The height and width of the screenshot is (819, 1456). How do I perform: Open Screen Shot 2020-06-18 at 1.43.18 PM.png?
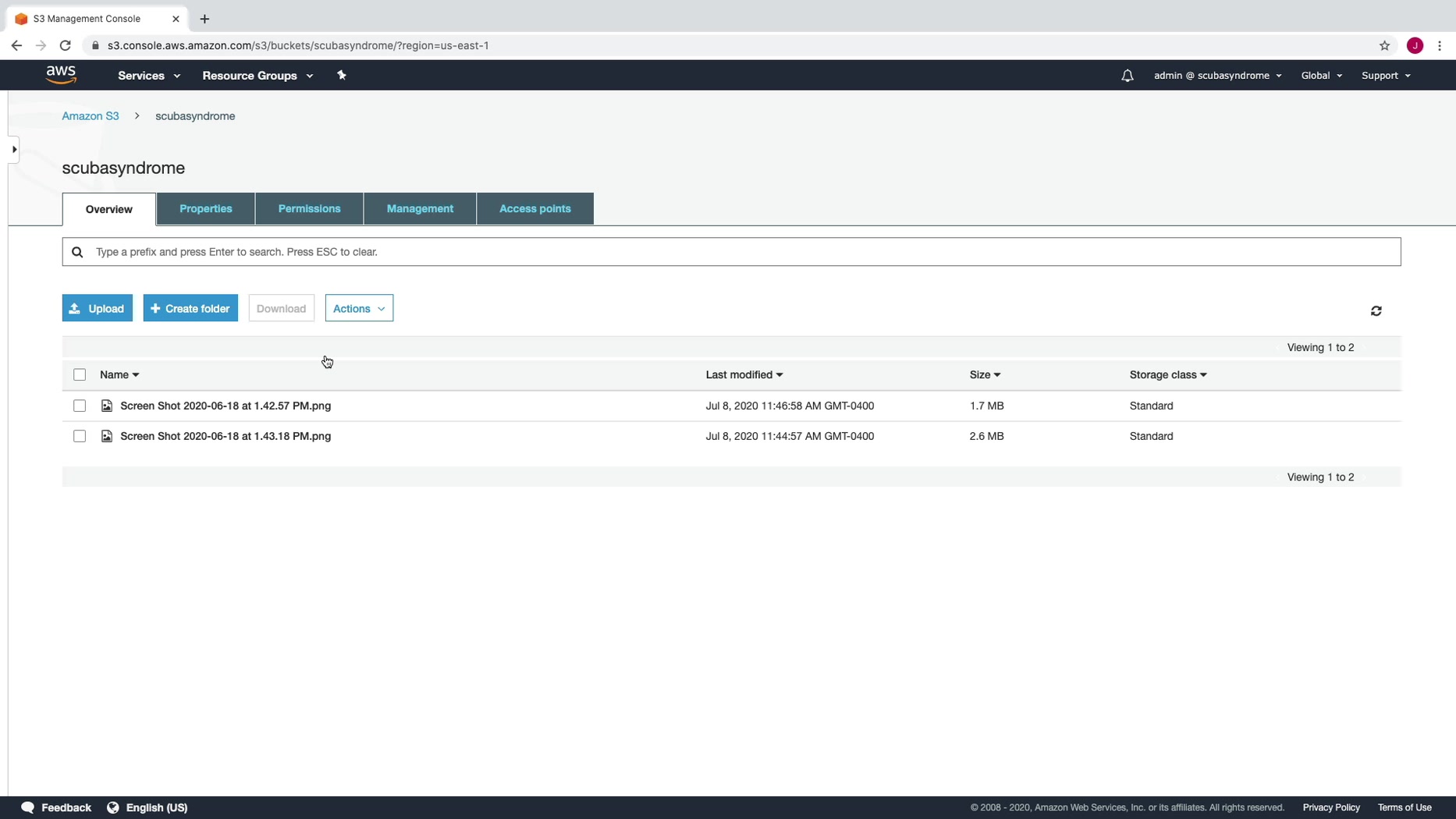point(226,436)
